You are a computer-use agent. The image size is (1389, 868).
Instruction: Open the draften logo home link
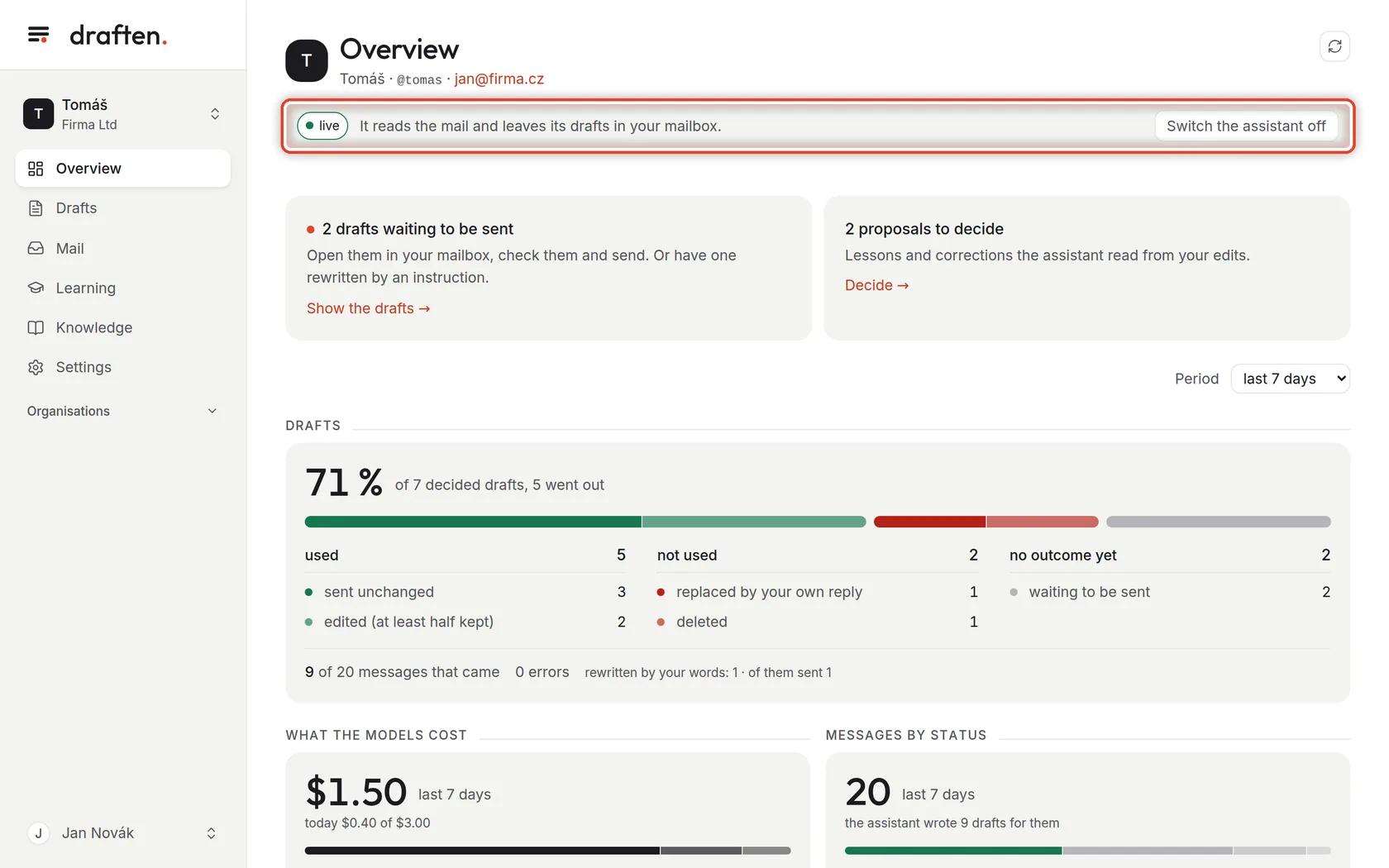118,35
